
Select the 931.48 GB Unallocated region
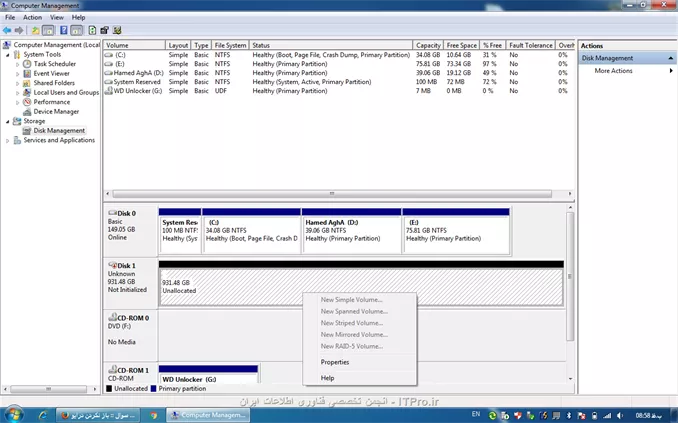[x=361, y=284]
